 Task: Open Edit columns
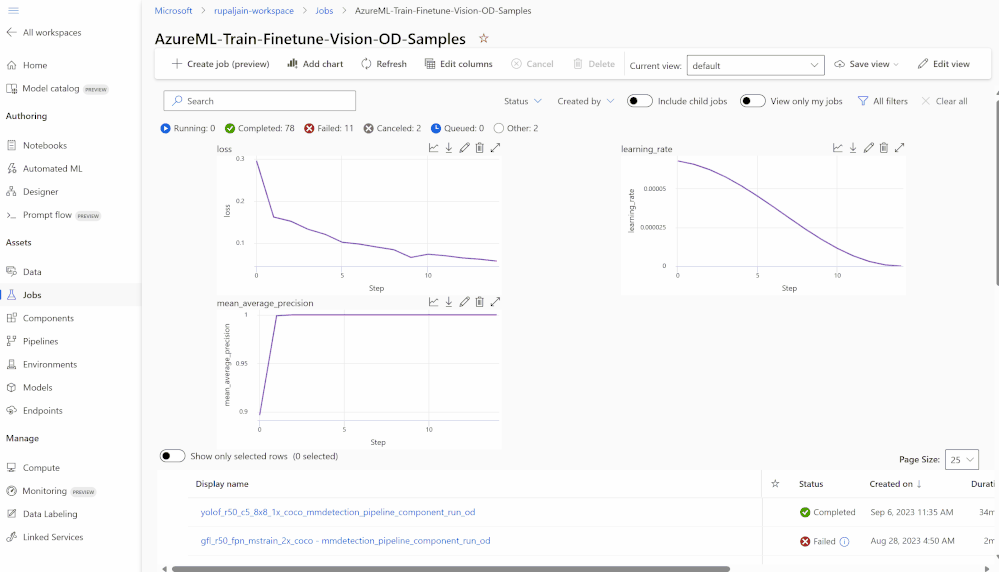(459, 64)
